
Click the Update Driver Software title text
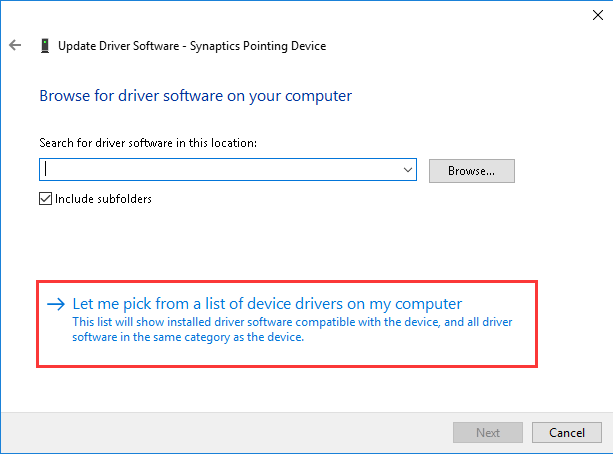coord(118,46)
